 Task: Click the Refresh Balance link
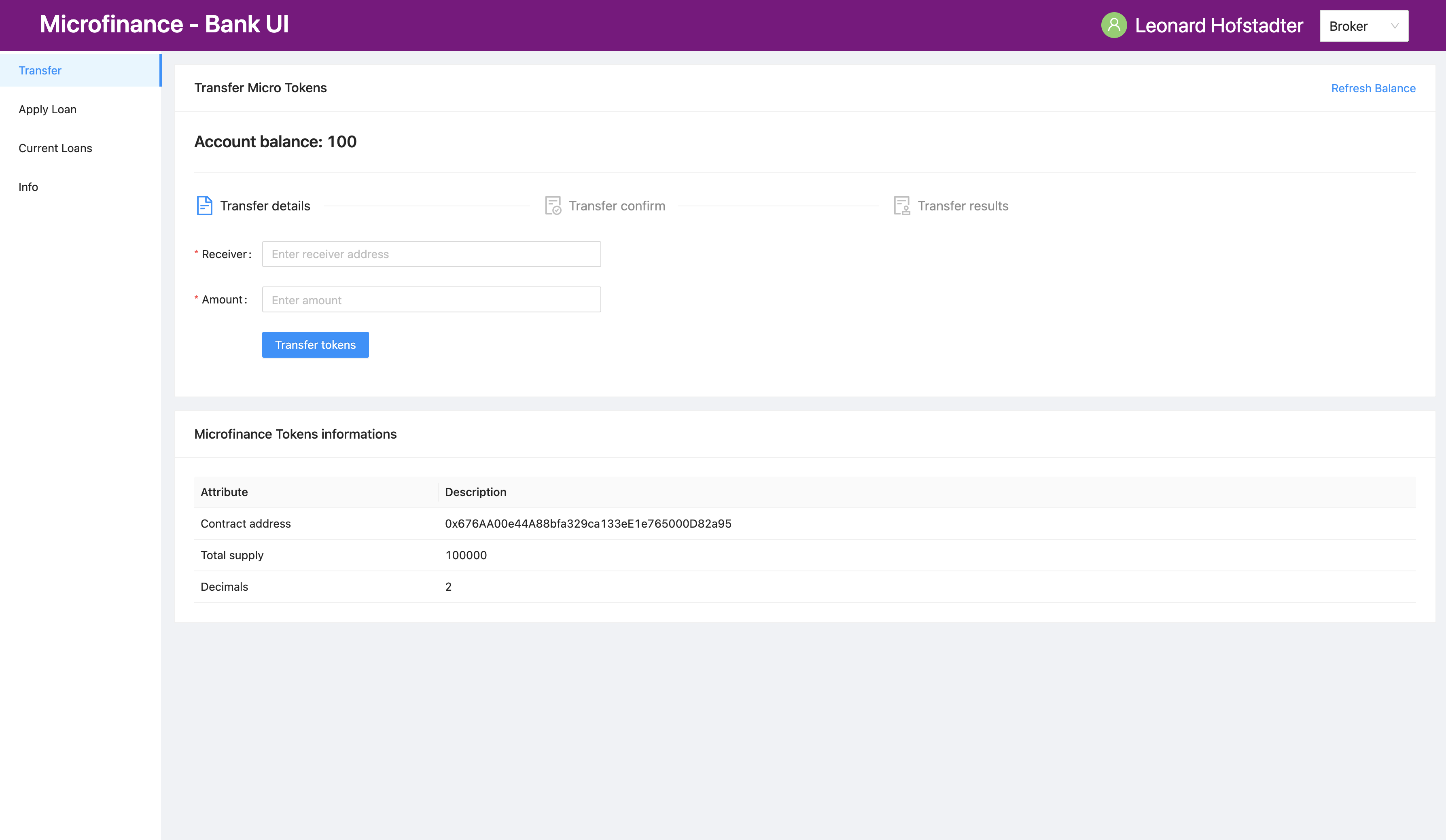point(1373,88)
